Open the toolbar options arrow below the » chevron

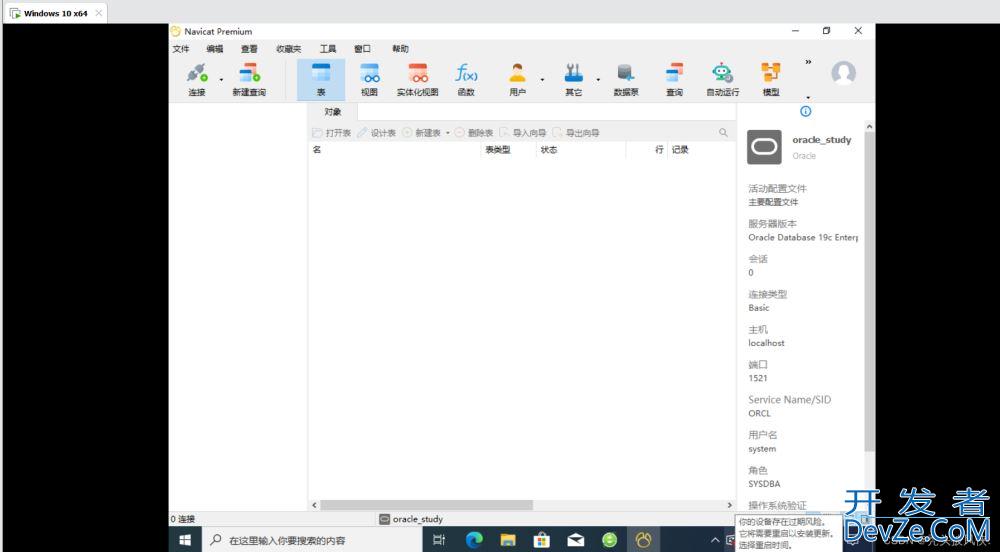tap(808, 98)
